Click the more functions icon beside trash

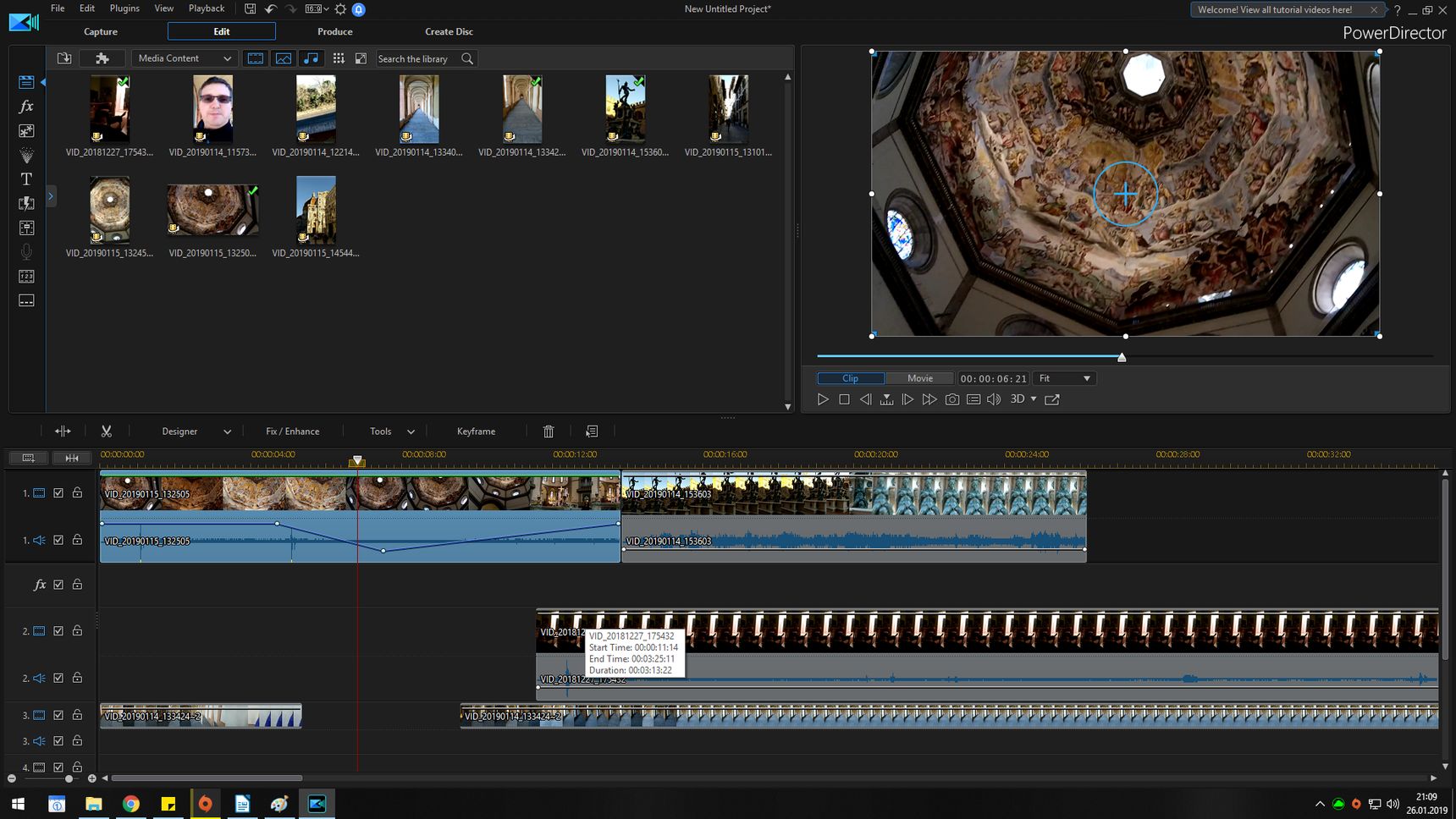(592, 431)
